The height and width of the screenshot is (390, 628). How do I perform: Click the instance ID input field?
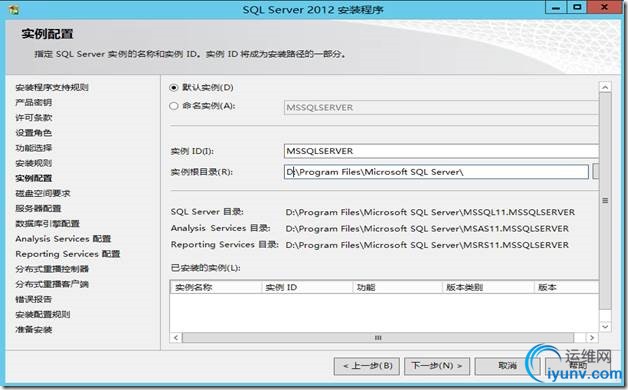[x=441, y=151]
